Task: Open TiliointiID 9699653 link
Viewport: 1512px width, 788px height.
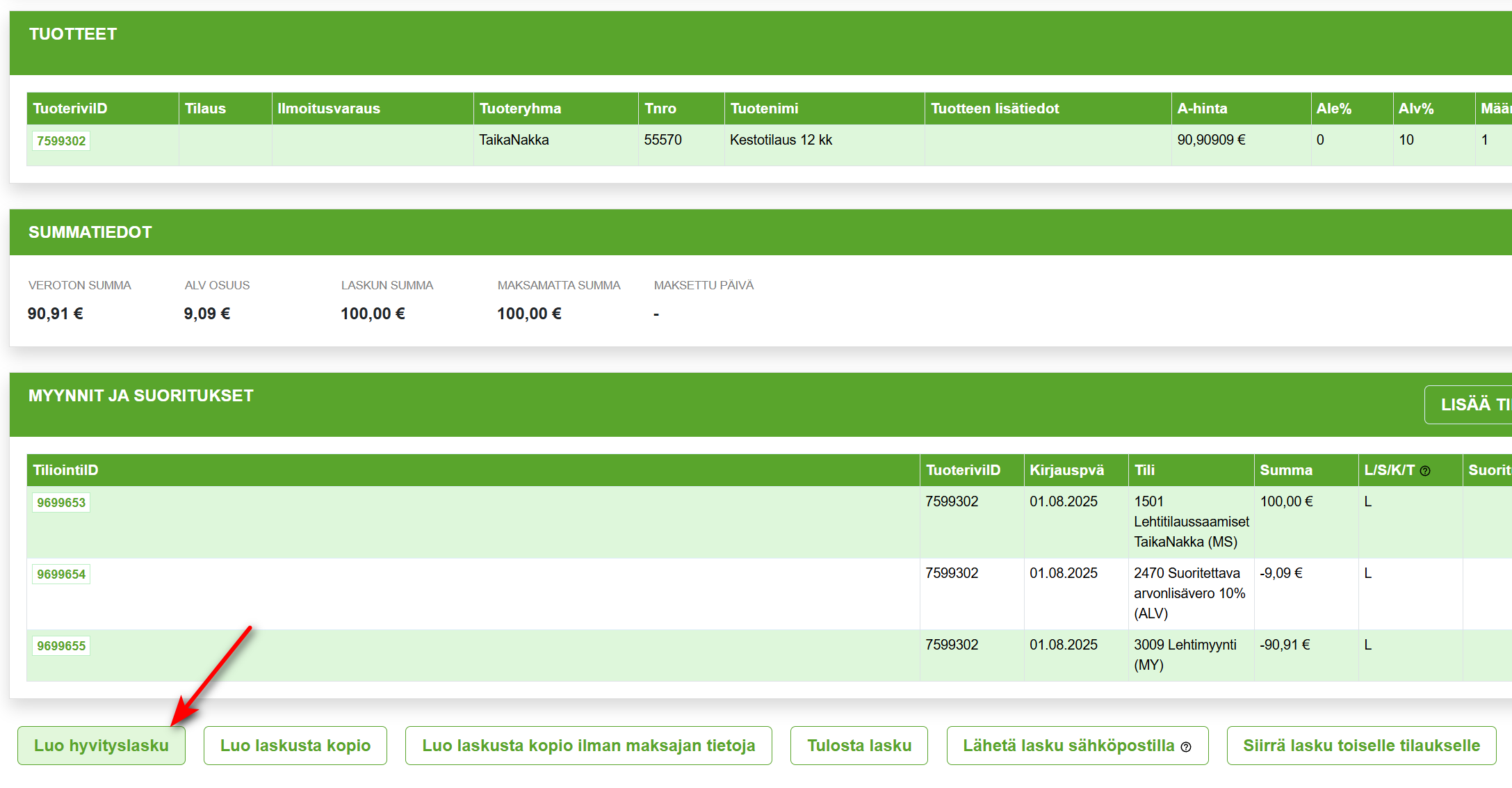Action: coord(61,503)
